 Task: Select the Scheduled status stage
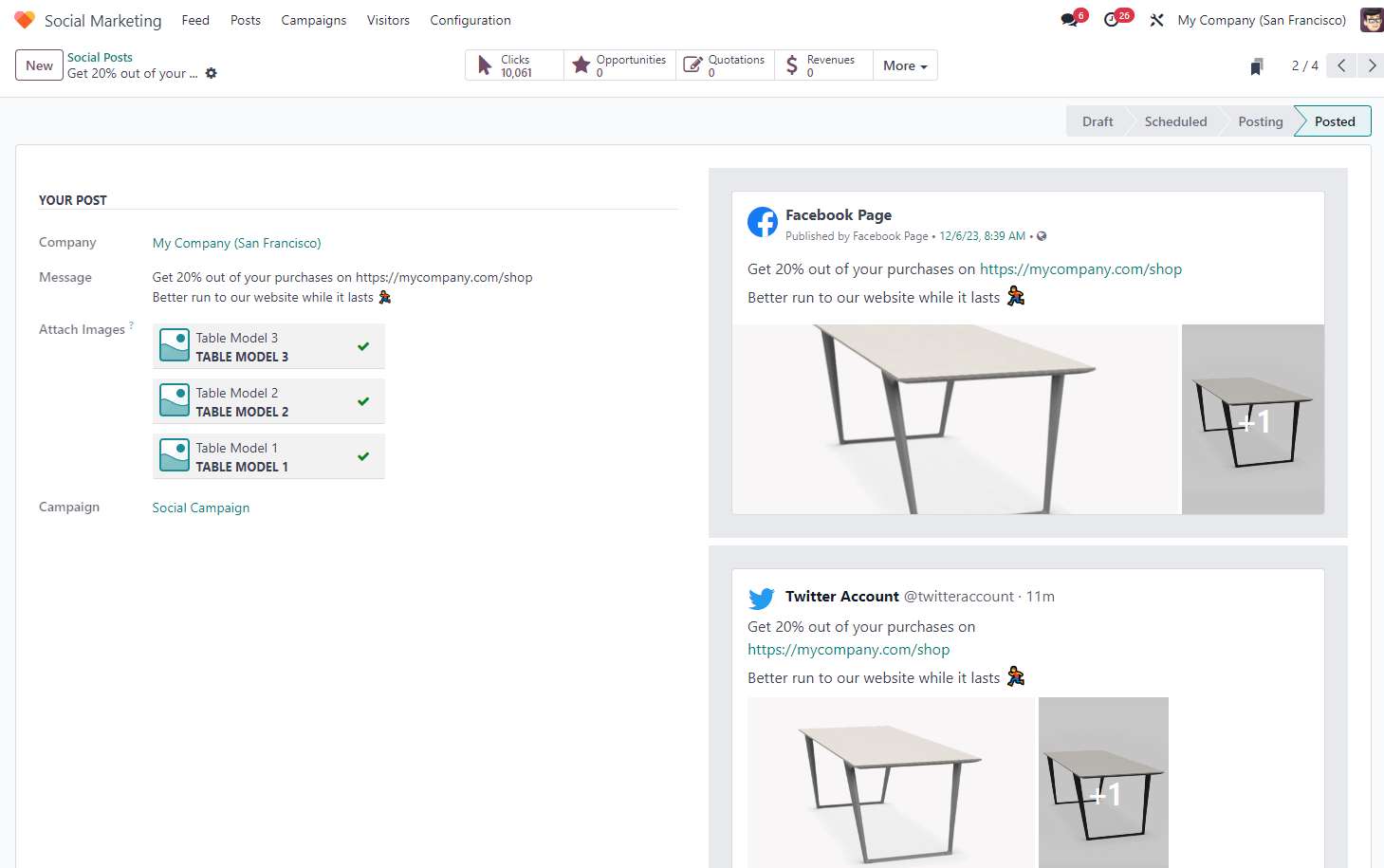(1175, 121)
